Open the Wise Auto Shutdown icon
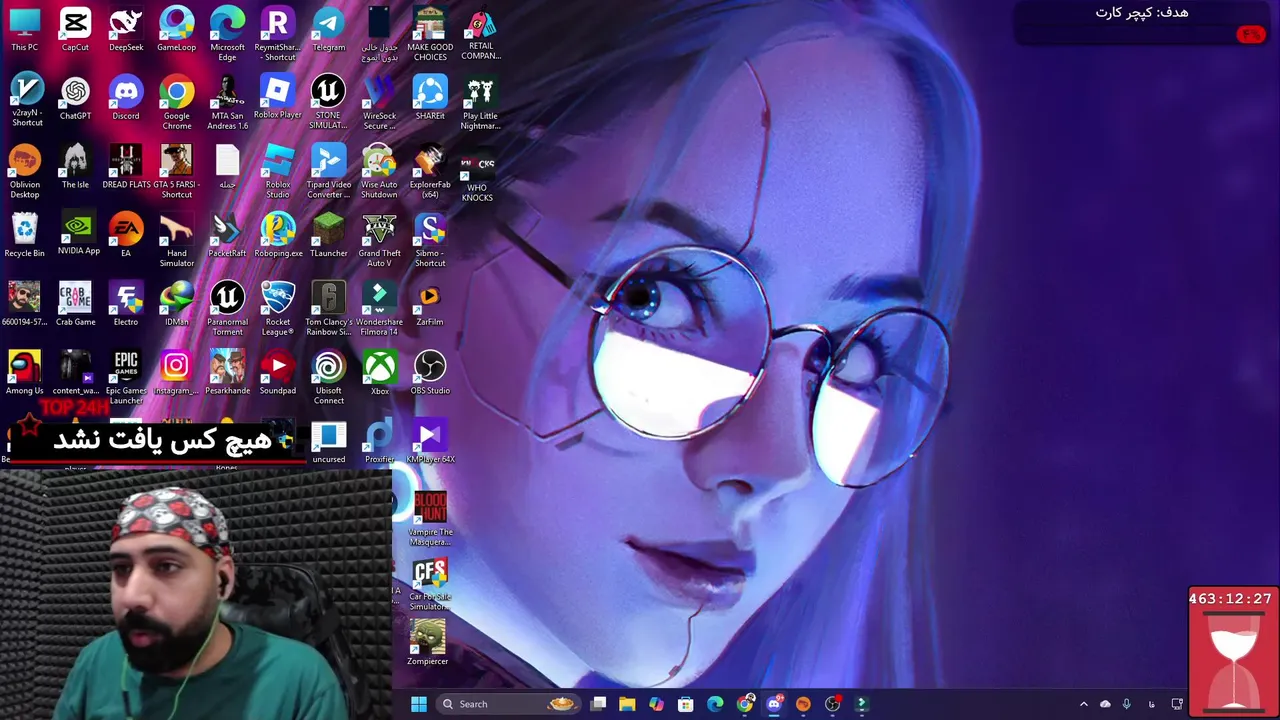The width and height of the screenshot is (1280, 720). coord(379,171)
